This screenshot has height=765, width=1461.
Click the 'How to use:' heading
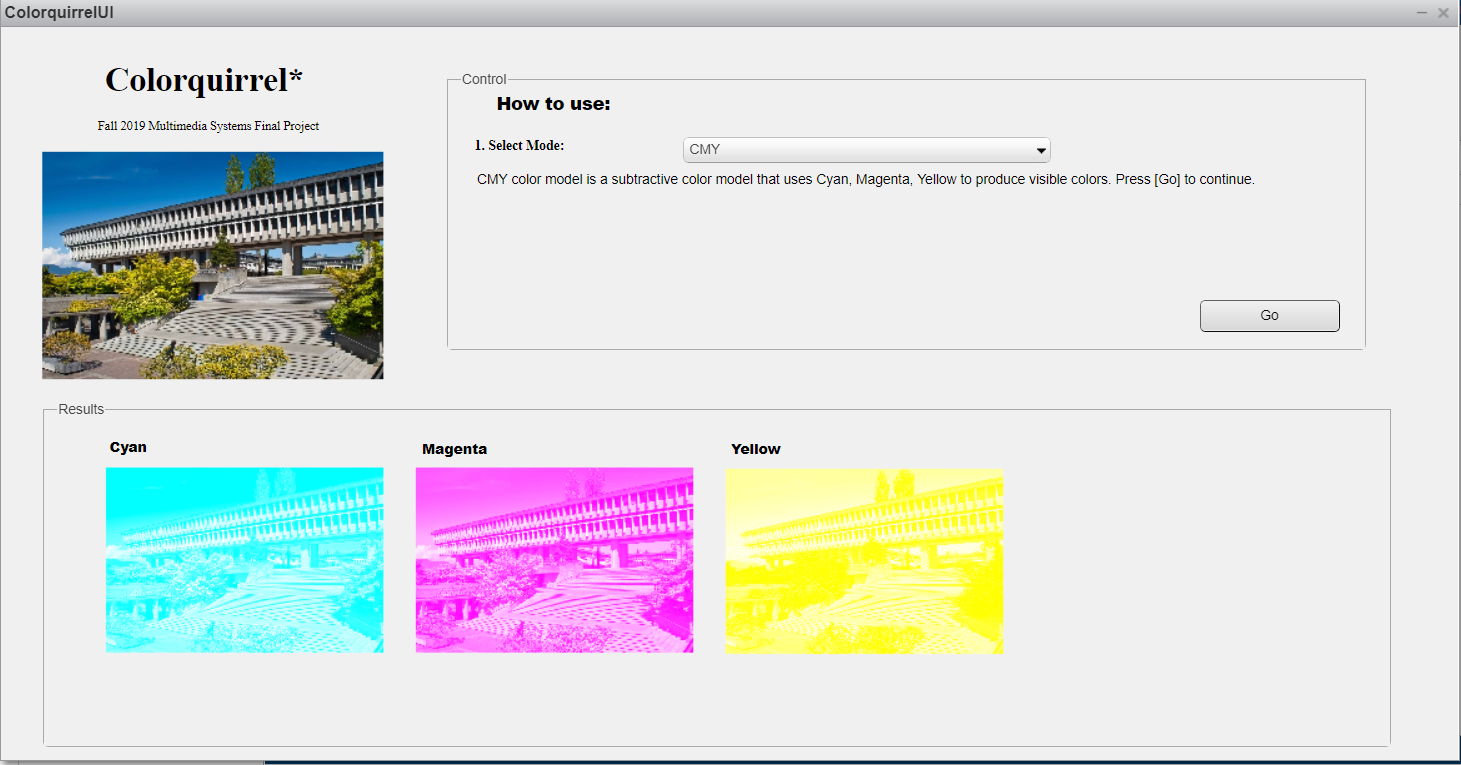pos(553,104)
